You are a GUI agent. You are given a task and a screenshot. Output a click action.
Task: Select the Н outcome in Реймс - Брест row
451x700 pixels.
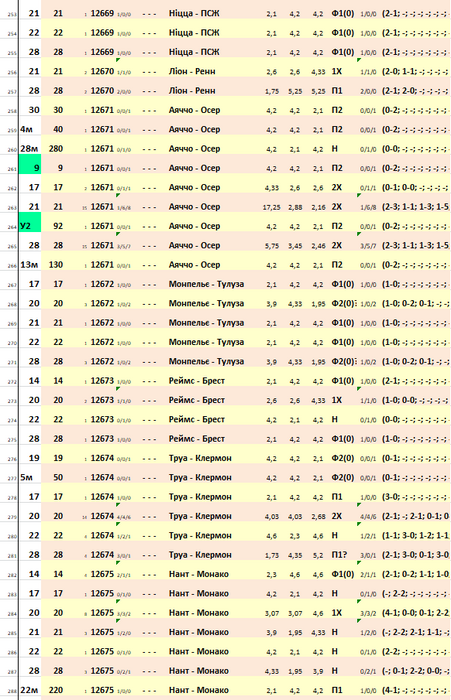[334, 420]
